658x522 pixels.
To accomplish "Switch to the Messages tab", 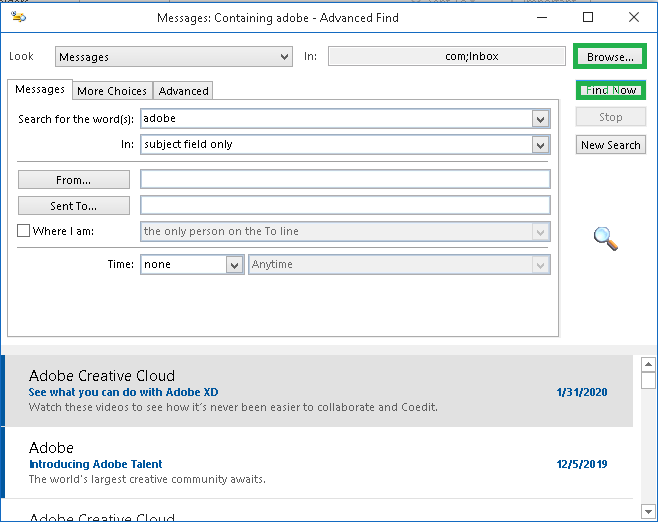I will tap(40, 89).
